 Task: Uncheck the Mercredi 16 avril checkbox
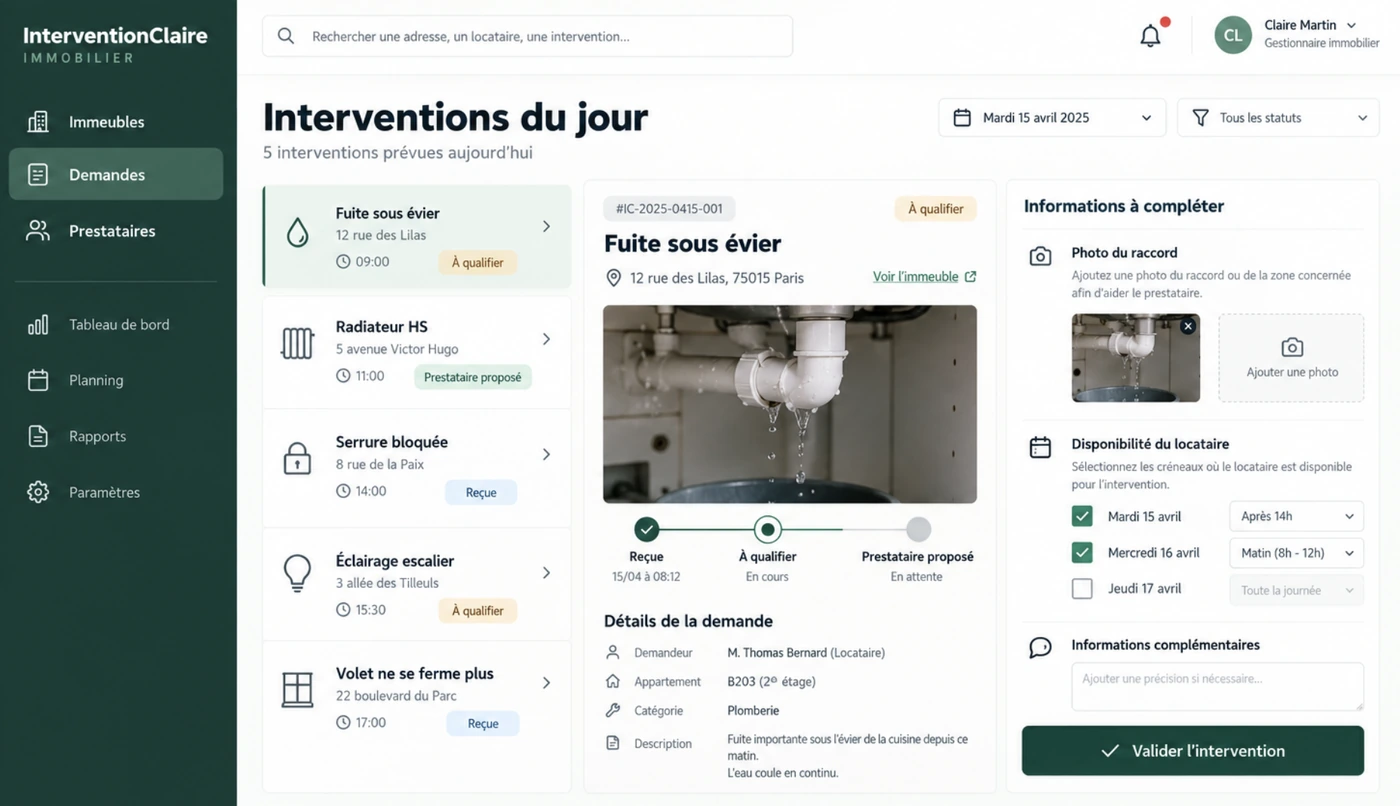coord(1082,552)
